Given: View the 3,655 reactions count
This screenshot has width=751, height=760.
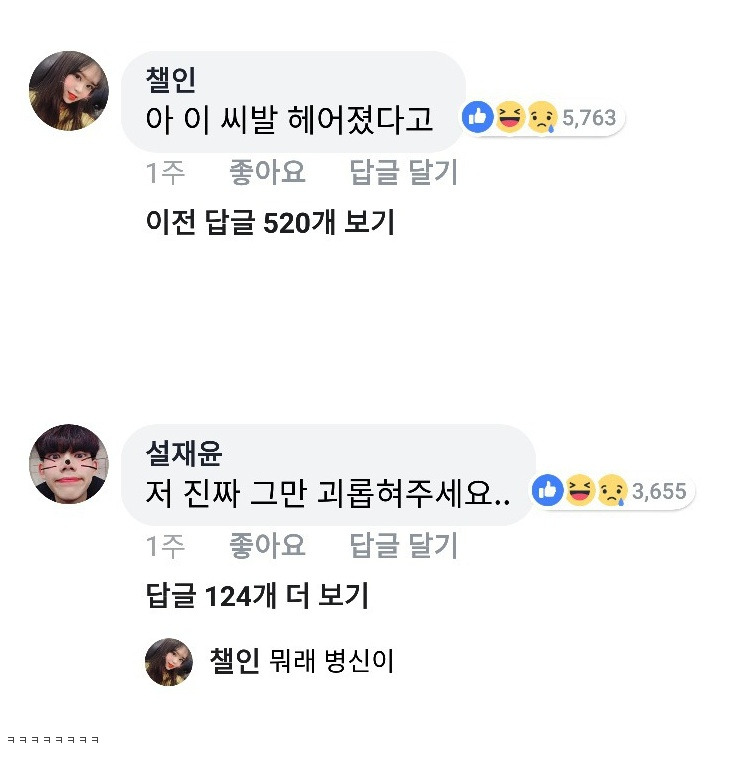Looking at the screenshot, I should 659,491.
